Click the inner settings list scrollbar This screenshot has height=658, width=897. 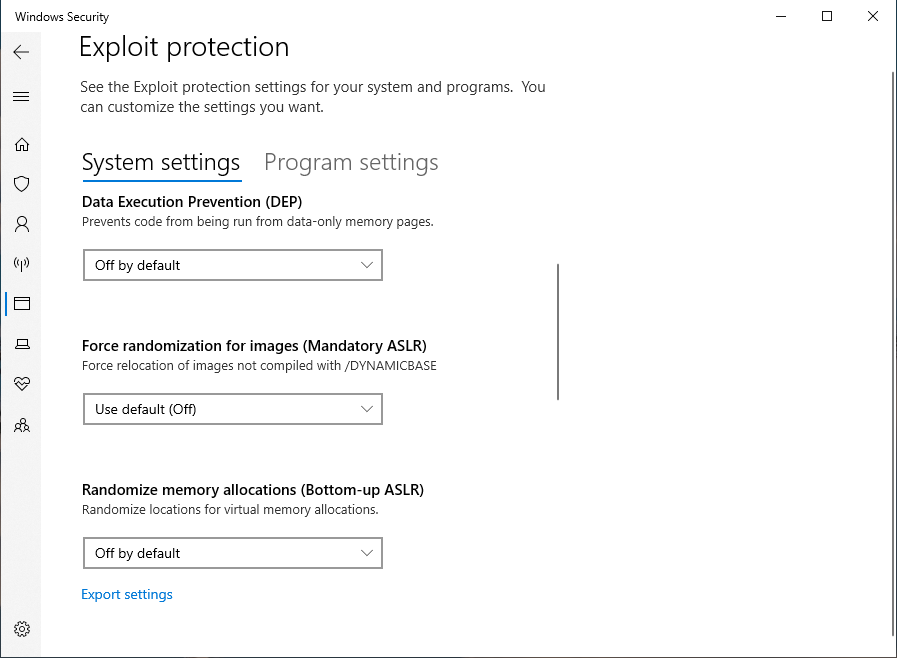point(557,332)
